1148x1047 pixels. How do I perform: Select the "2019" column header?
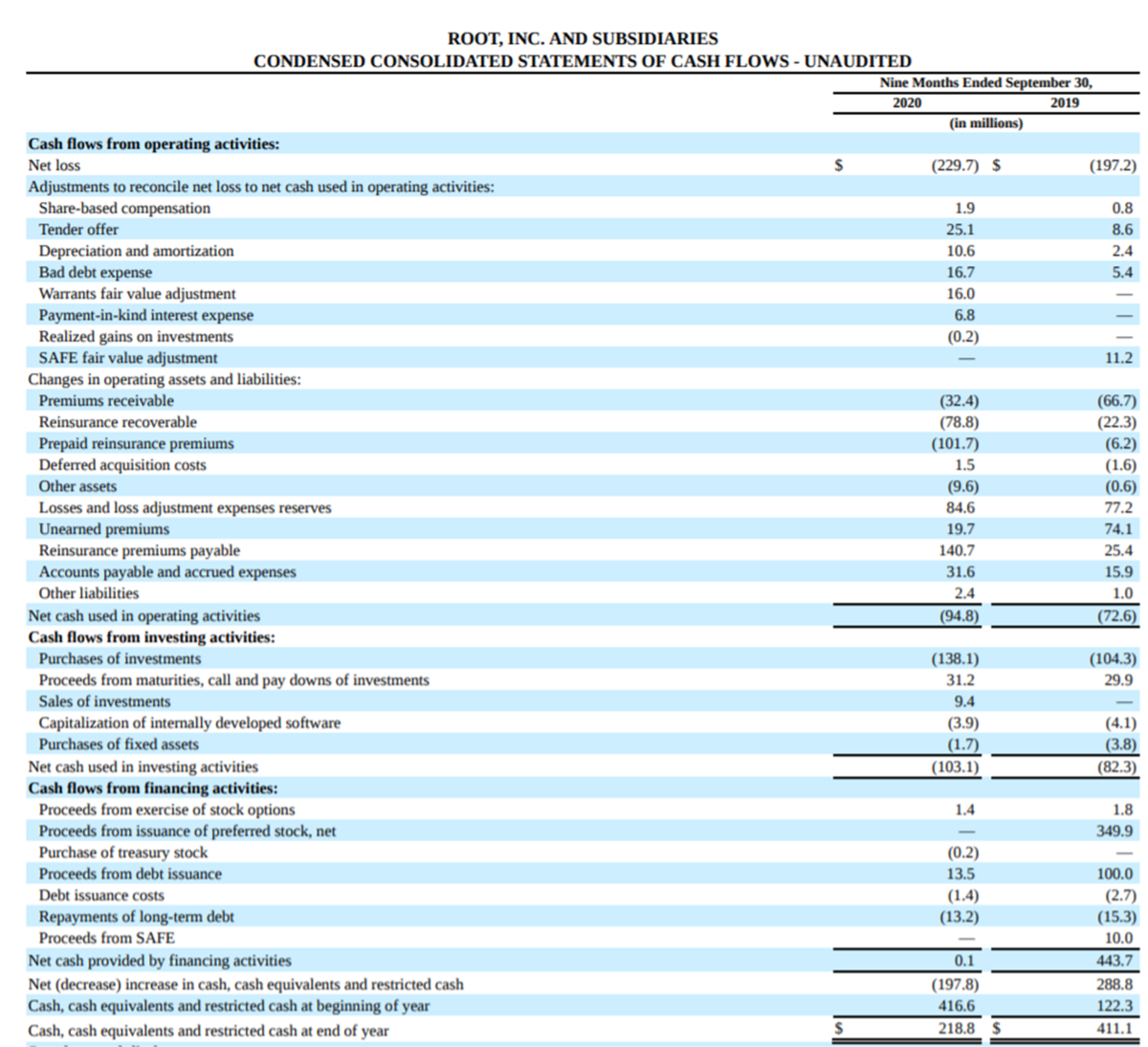[1064, 102]
